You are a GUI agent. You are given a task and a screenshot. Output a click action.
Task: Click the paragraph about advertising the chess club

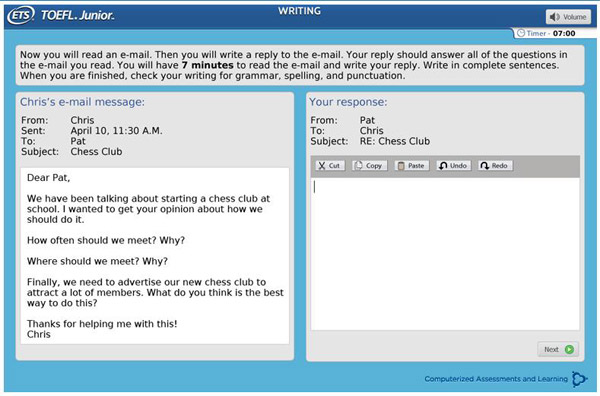[x=155, y=293]
